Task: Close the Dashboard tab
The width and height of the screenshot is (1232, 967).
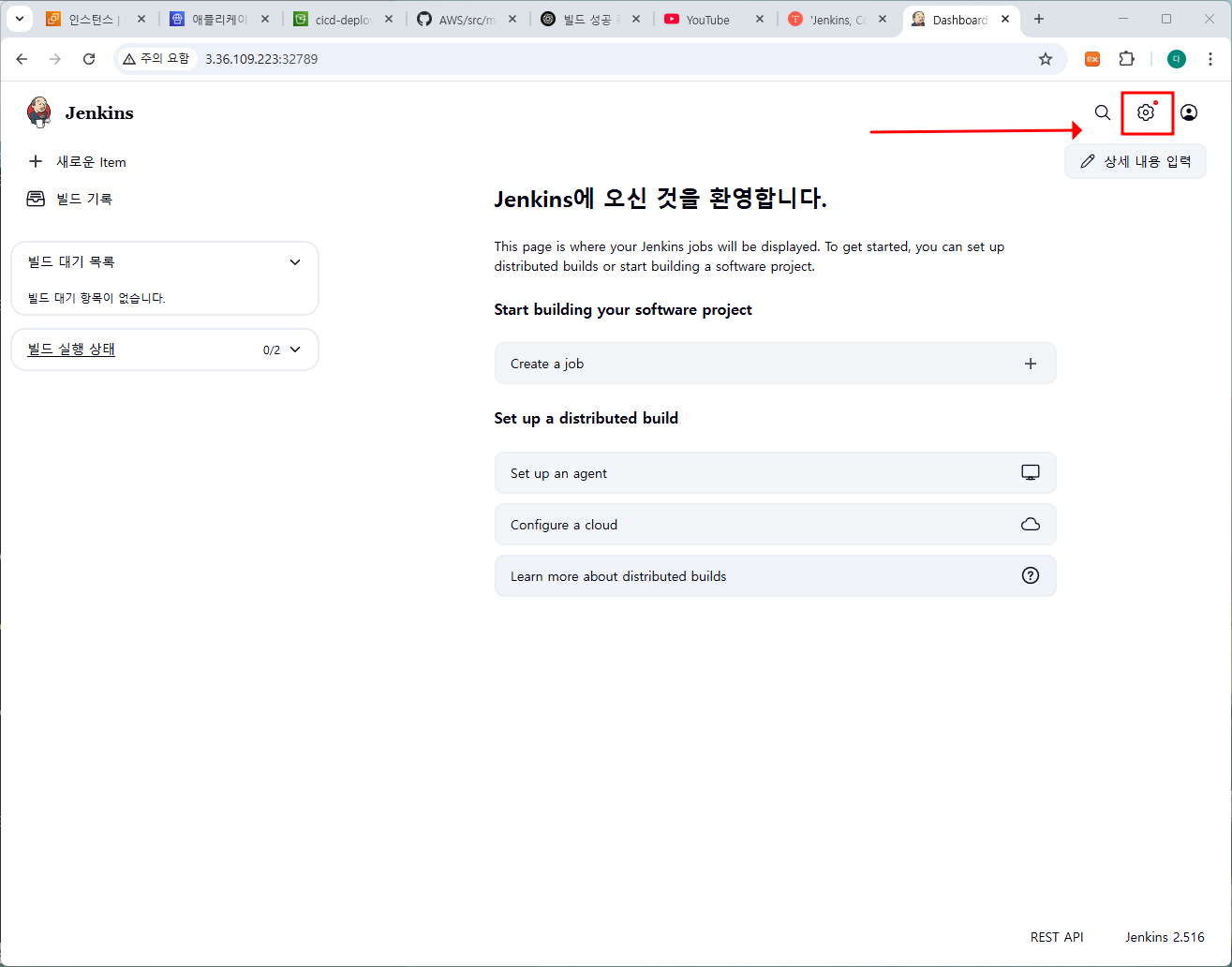Action: tap(1005, 20)
